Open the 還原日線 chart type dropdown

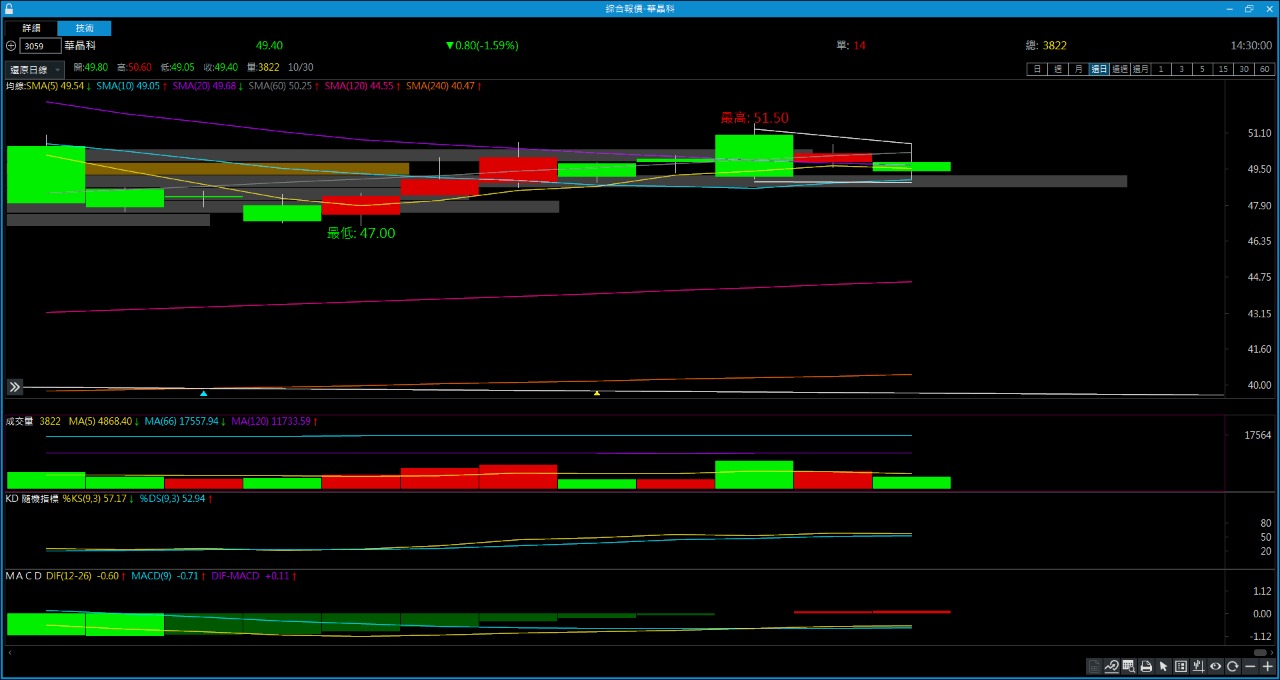pyautogui.click(x=34, y=70)
